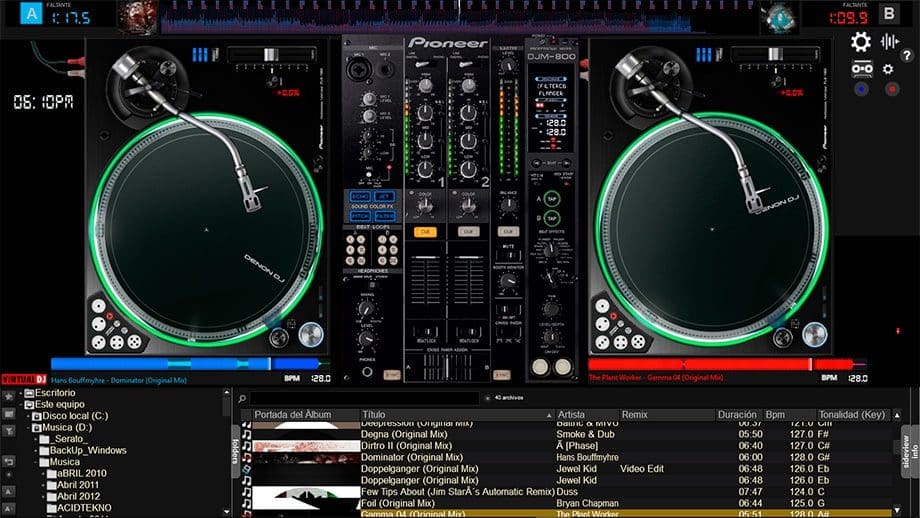920x518 pixels.
Task: Open the folders side tab
Action: (236, 451)
